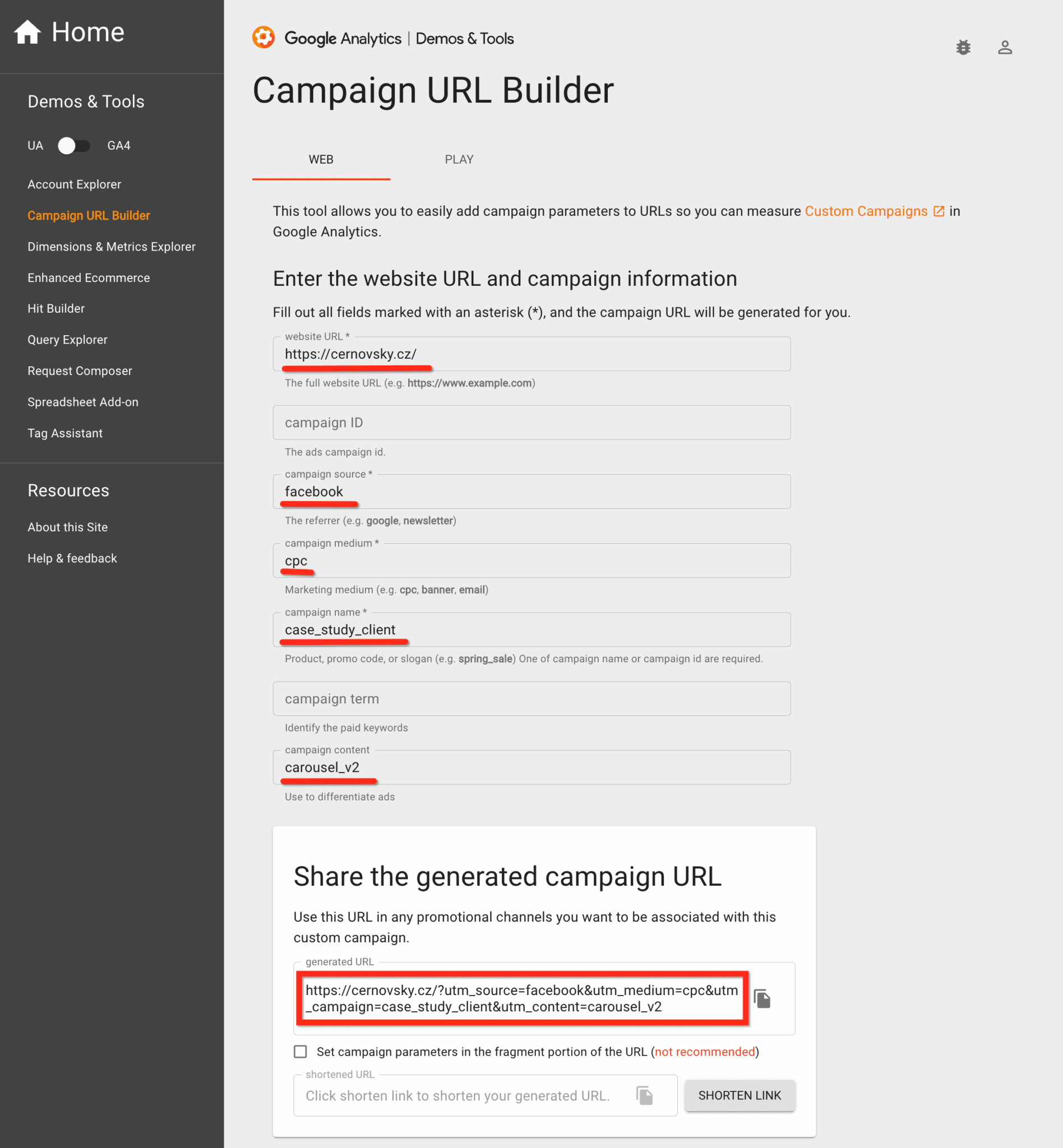Click the Google Analytics logo icon
This screenshot has height=1148, width=1063.
point(264,38)
